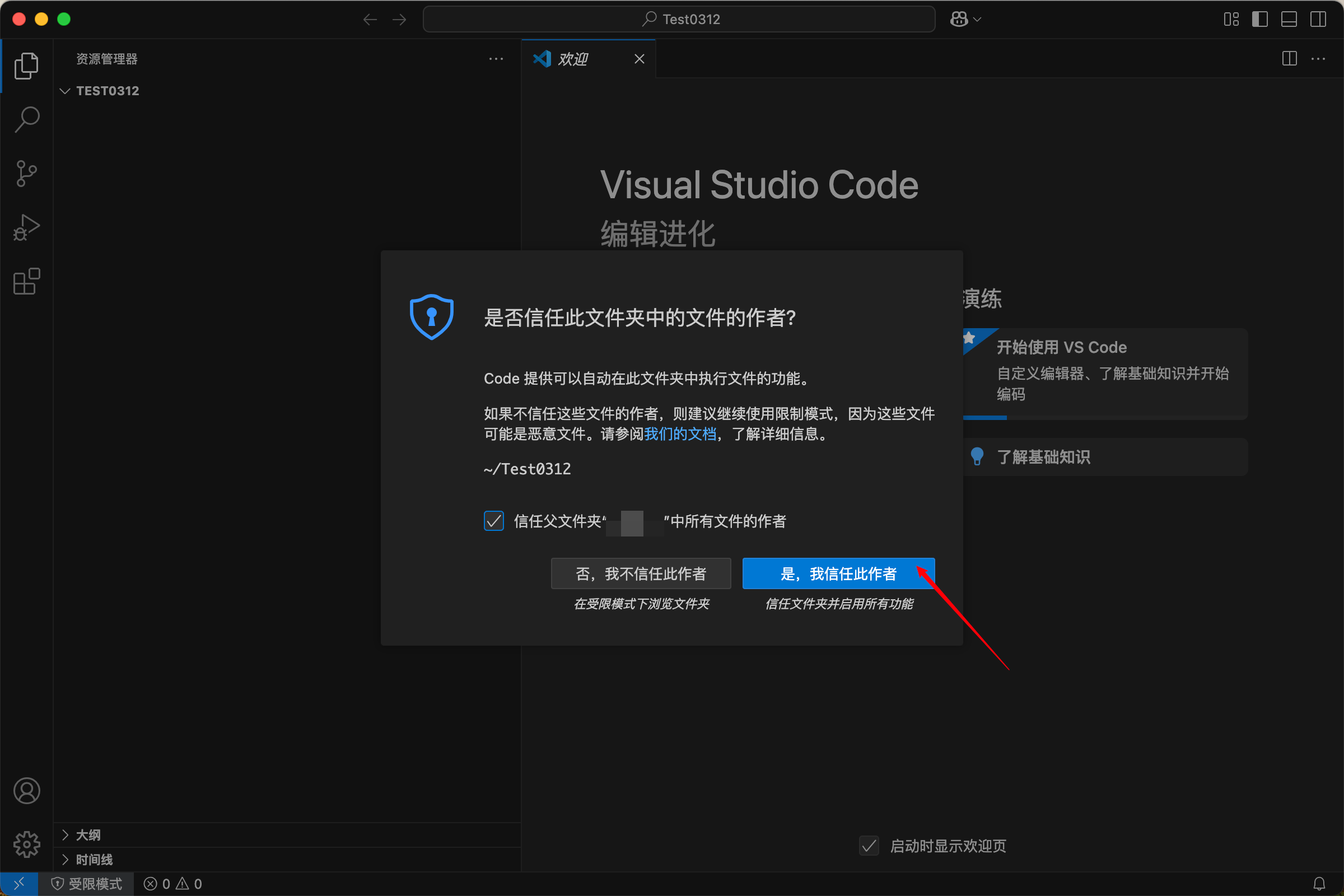Open the Manage gear settings icon
The width and height of the screenshot is (1344, 896).
(26, 844)
